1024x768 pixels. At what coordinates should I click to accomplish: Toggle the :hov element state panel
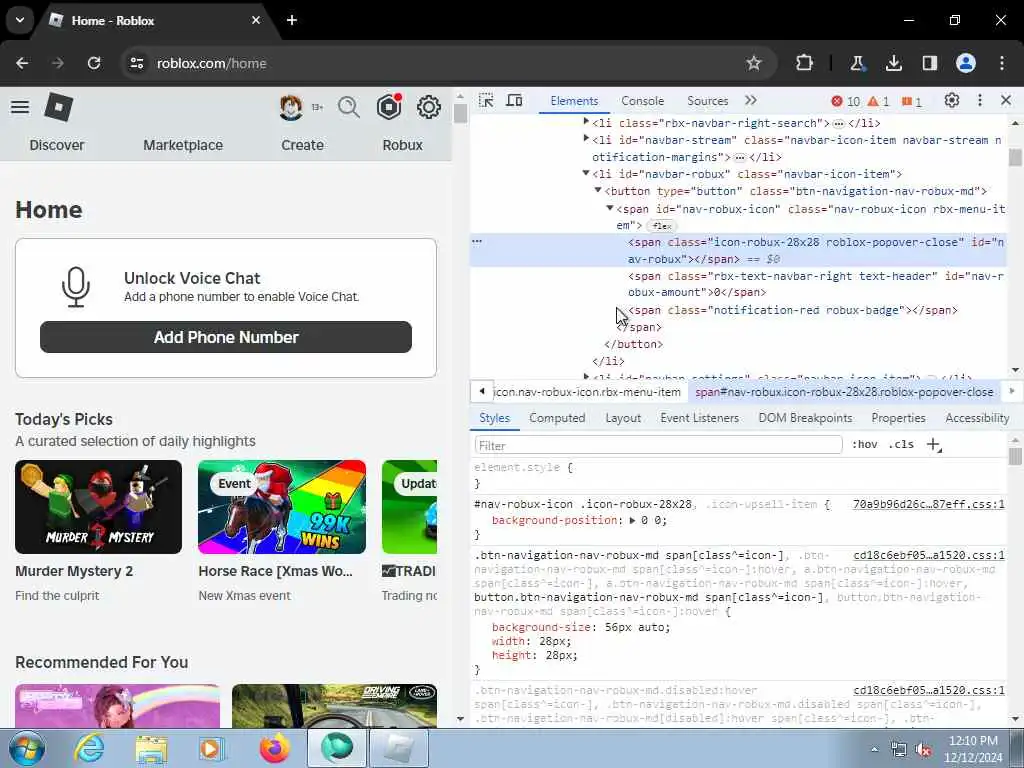(x=865, y=445)
